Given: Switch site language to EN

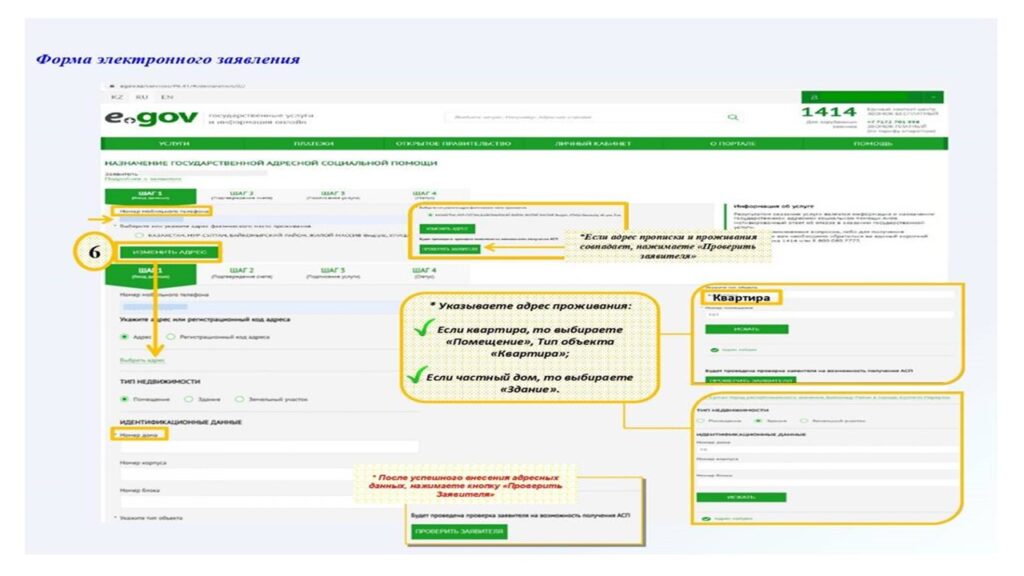Looking at the screenshot, I should (166, 97).
